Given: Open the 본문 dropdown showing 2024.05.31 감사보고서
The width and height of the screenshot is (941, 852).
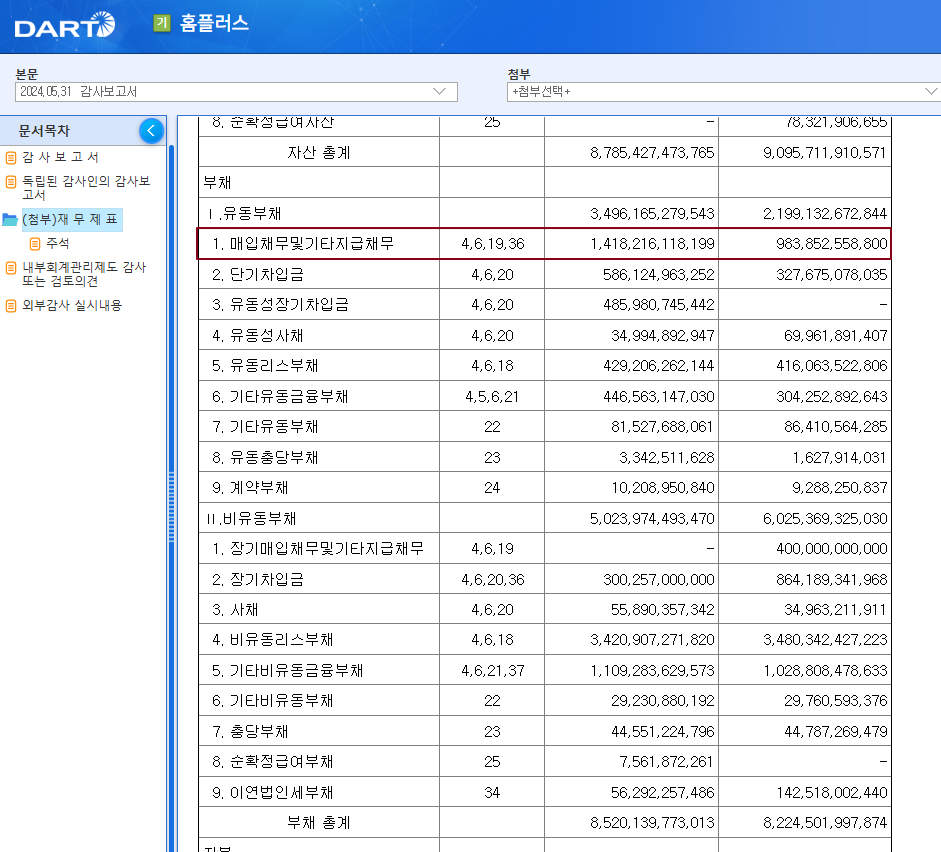Looking at the screenshot, I should click(x=236, y=92).
